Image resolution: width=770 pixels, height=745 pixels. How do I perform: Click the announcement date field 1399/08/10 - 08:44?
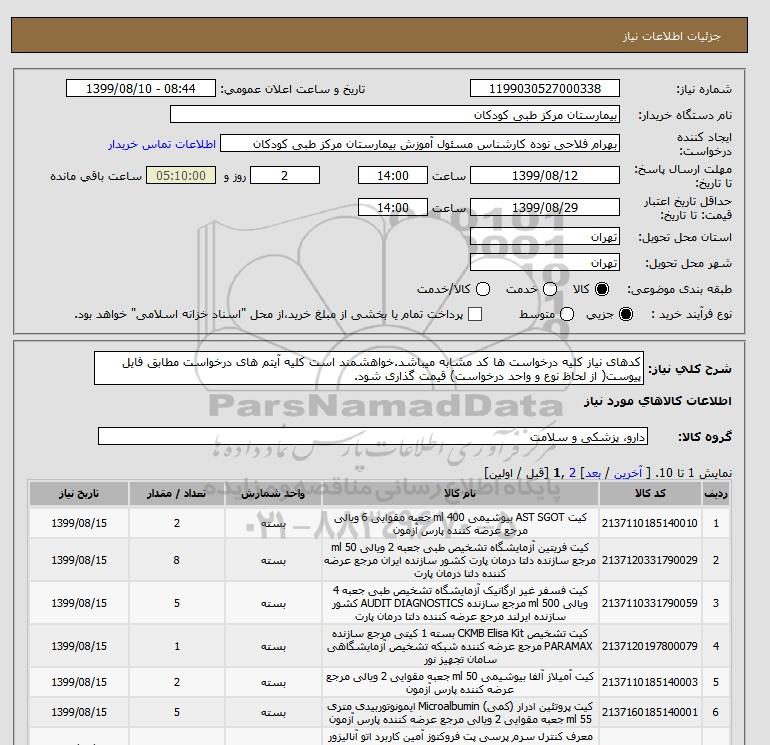tap(141, 88)
